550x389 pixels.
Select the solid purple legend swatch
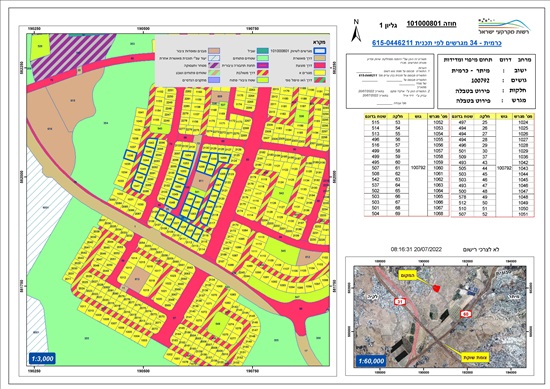pyautogui.click(x=263, y=65)
